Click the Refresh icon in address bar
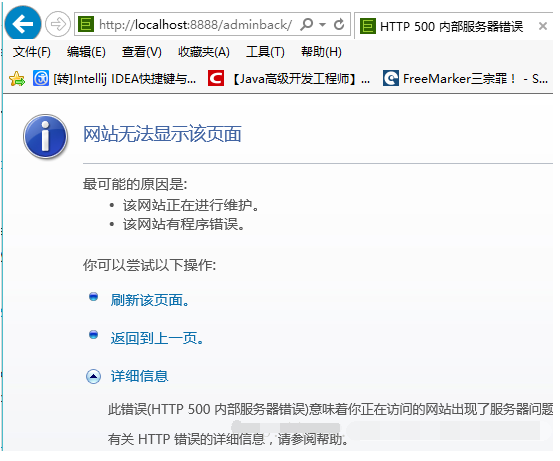Screen dimensions: 560x461 coord(339,24)
